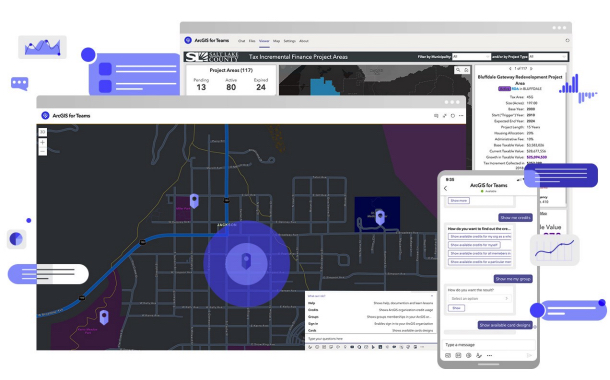Open the Files tab in back window
Screen dimensions: 610x380
point(252,41)
